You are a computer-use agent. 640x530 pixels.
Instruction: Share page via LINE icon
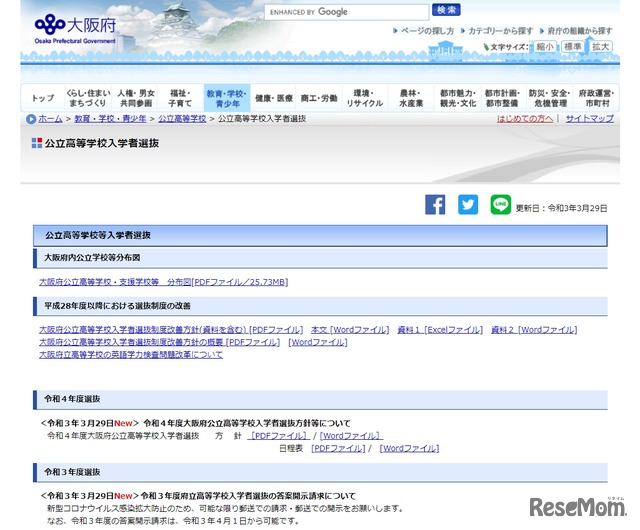point(500,205)
